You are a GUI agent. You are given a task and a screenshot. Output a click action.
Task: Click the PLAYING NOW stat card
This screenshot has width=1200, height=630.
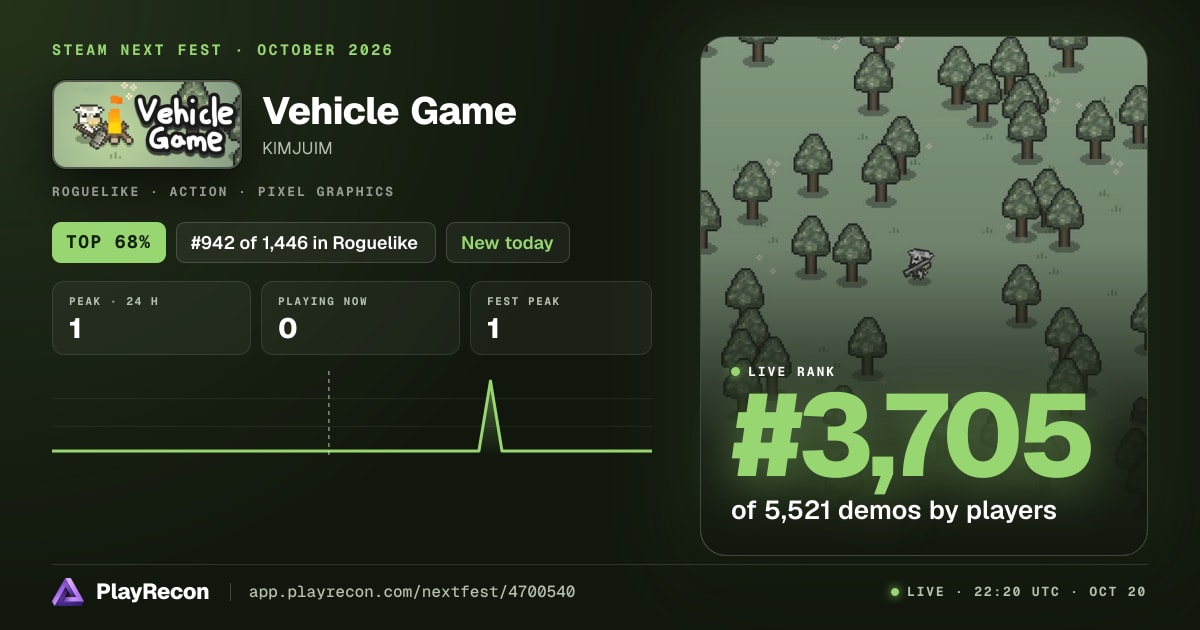360,318
